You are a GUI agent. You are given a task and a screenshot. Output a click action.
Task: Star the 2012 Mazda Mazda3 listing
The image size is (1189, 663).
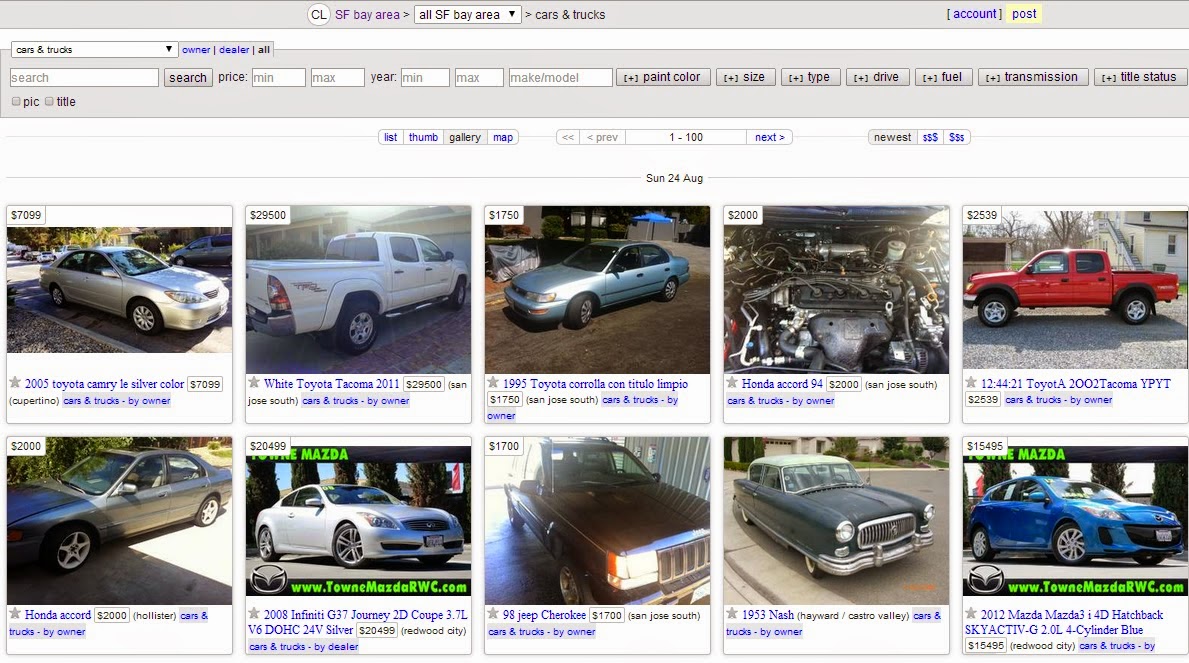(971, 613)
